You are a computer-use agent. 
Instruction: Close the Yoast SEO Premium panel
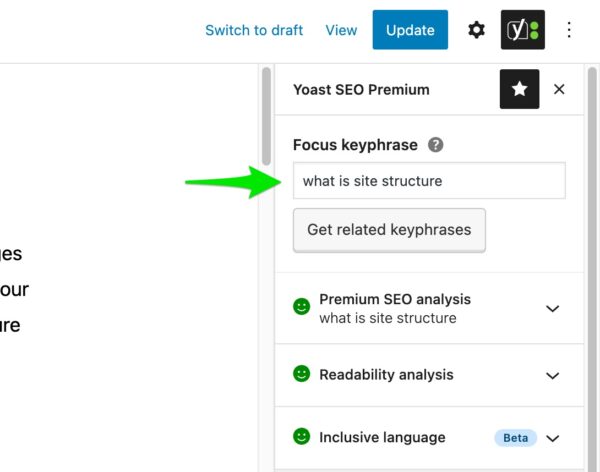pos(559,89)
